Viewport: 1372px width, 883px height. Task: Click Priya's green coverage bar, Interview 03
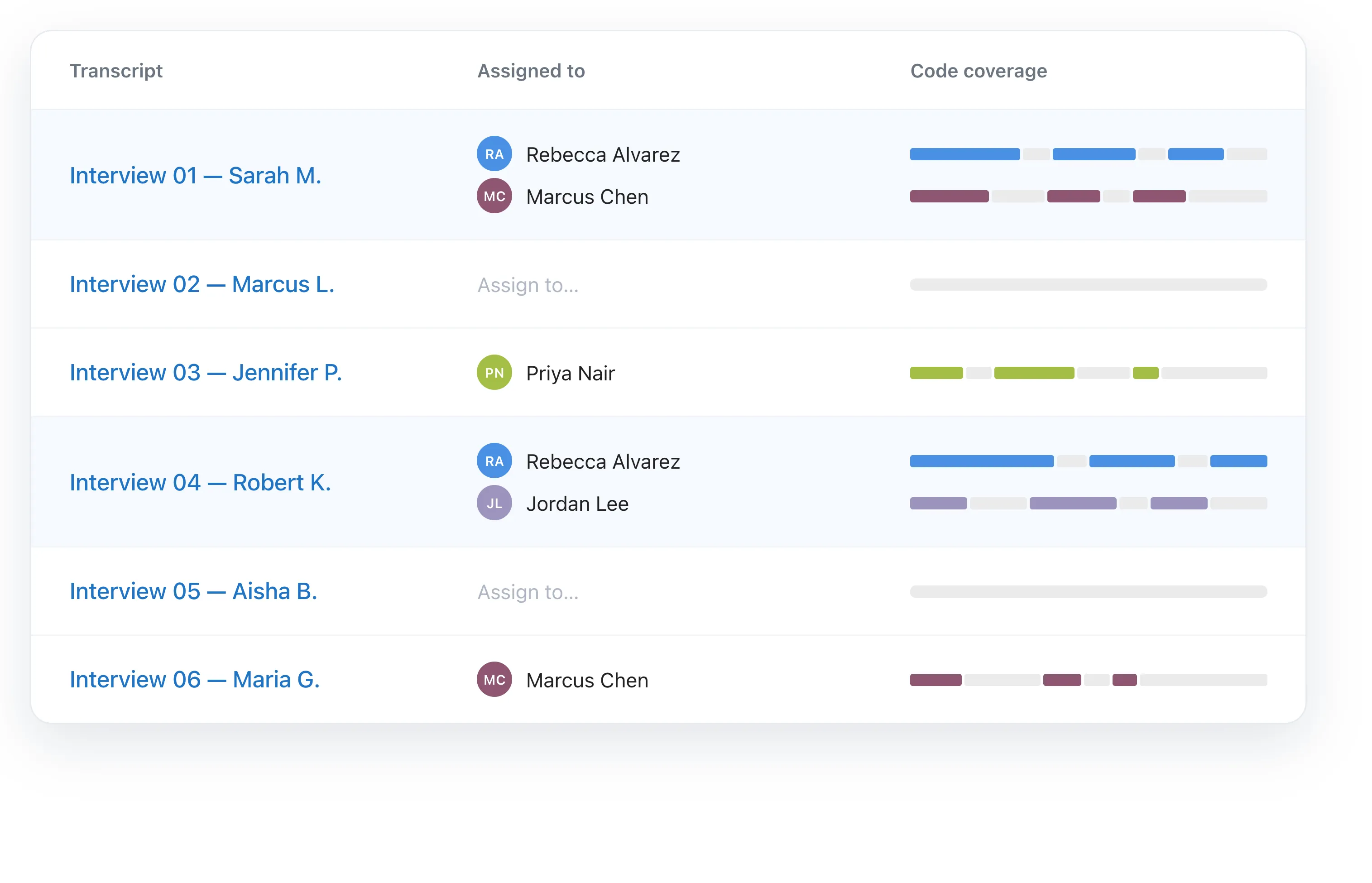[x=1088, y=373]
